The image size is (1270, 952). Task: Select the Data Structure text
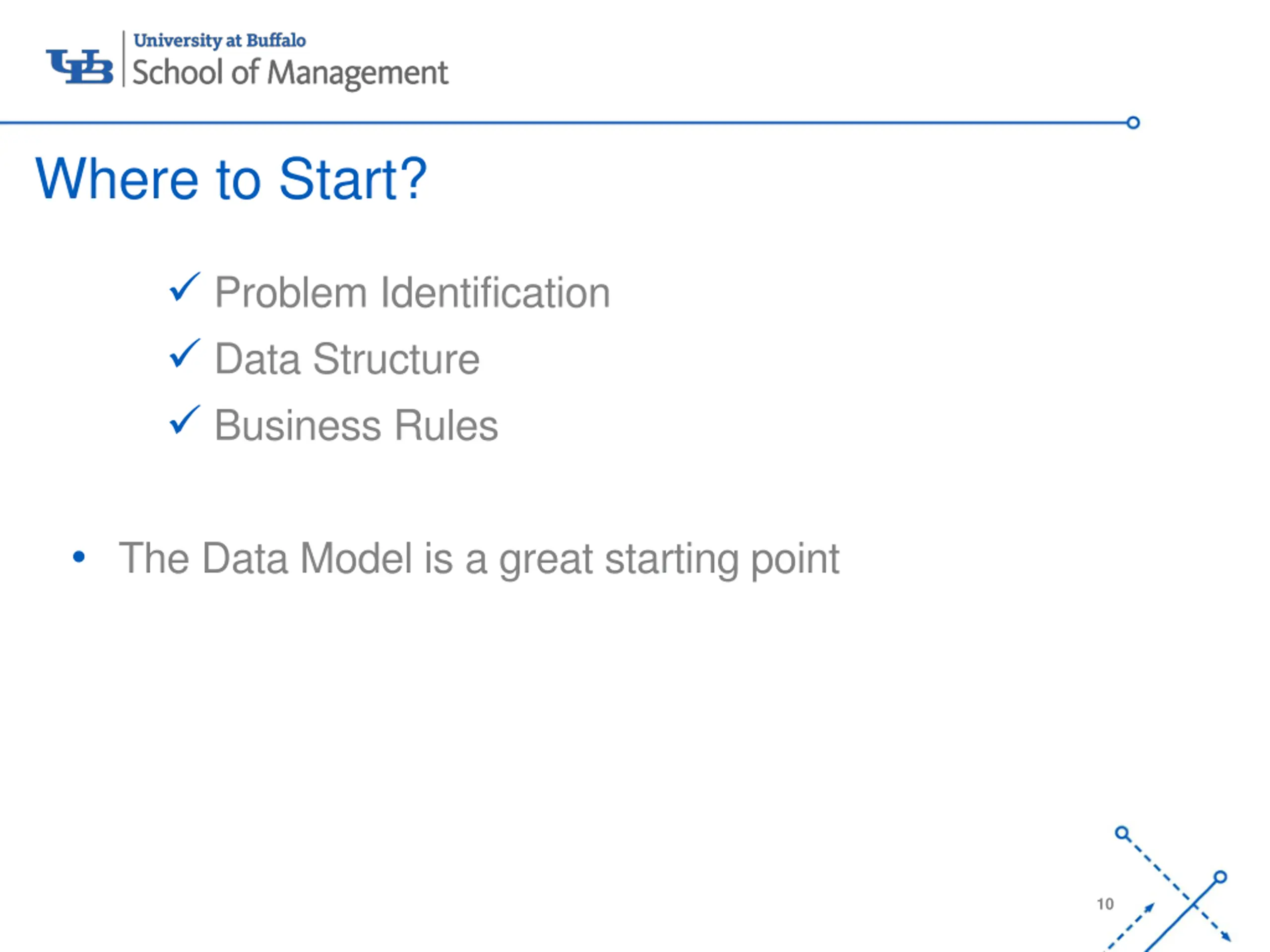tap(347, 359)
